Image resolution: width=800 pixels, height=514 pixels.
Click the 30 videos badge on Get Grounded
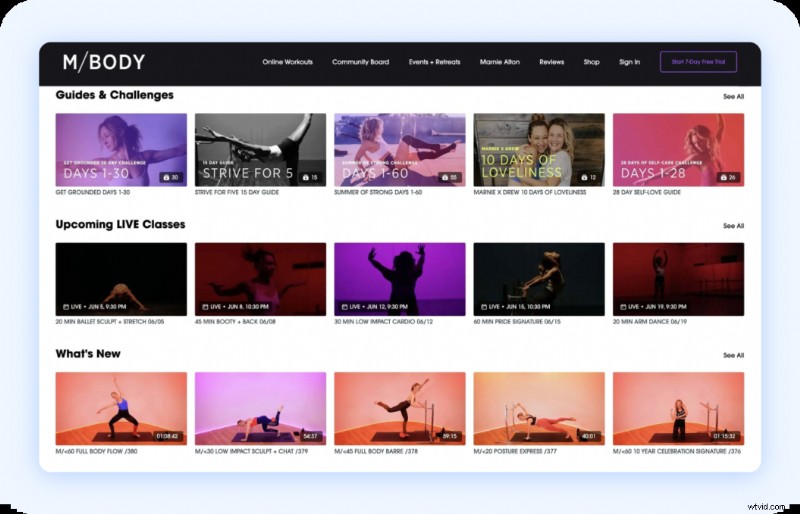[171, 177]
